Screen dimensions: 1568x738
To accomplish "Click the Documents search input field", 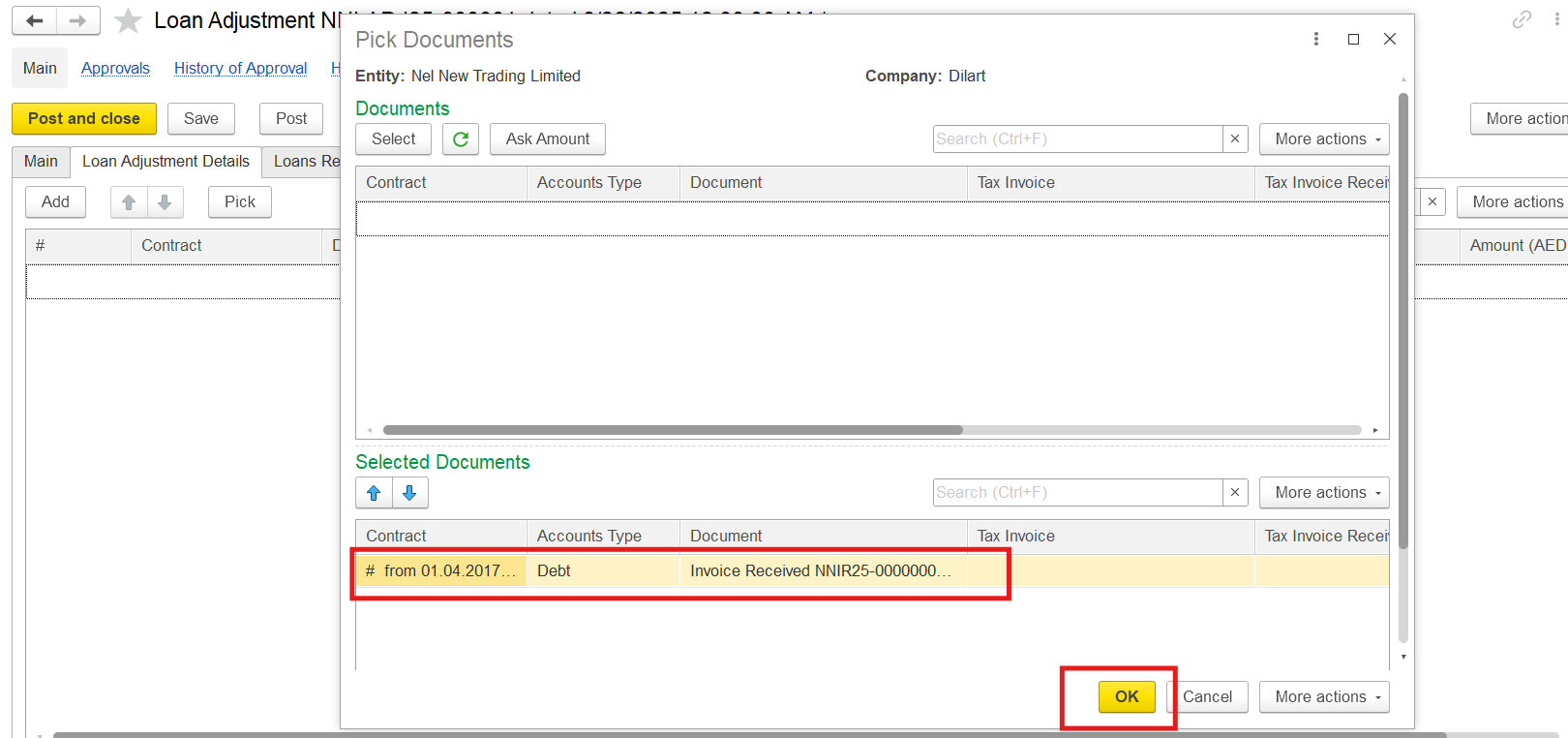I will (1076, 139).
